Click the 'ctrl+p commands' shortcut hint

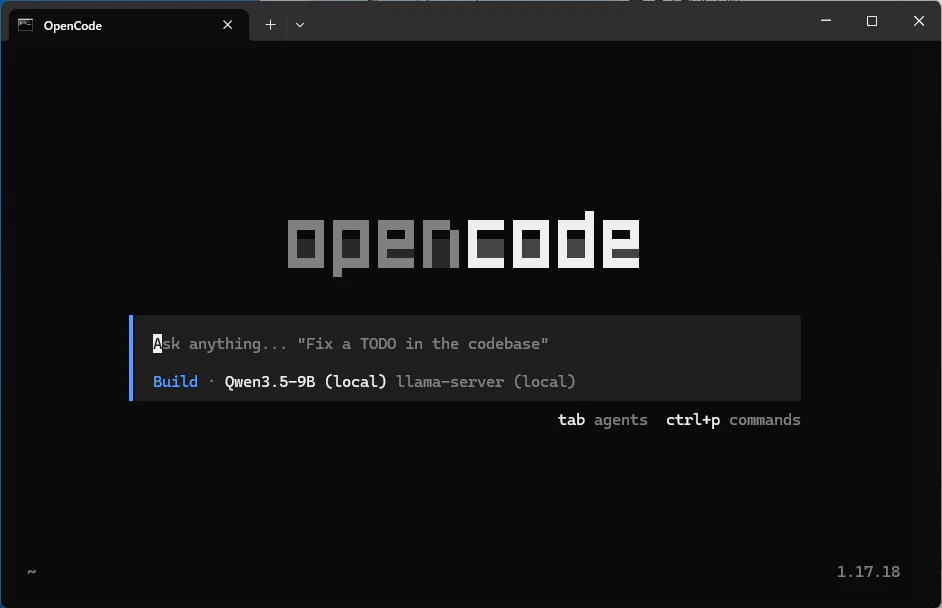tap(733, 419)
